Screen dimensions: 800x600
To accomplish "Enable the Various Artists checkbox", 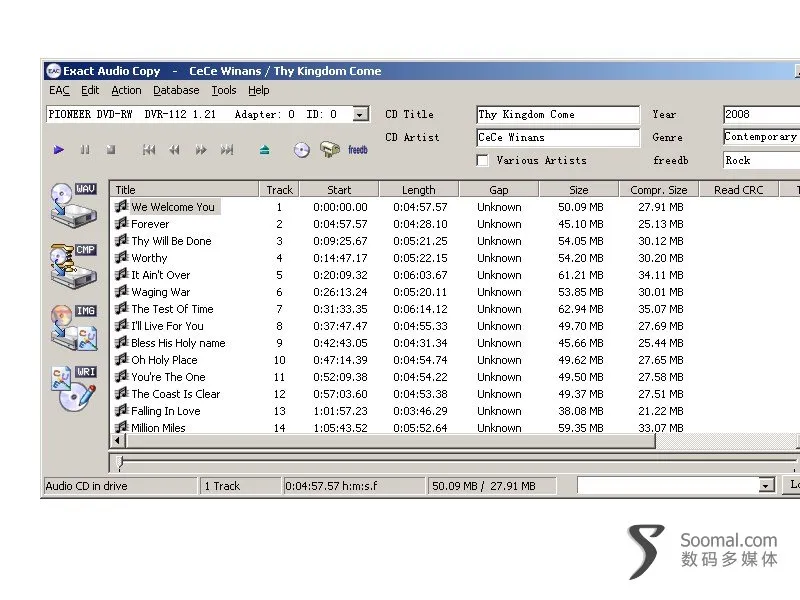I will pos(482,160).
